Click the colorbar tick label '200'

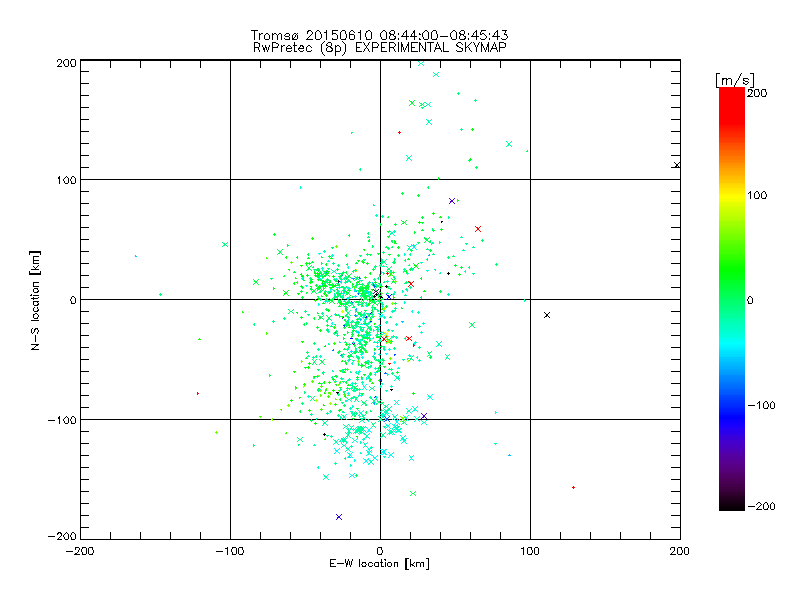757,93
